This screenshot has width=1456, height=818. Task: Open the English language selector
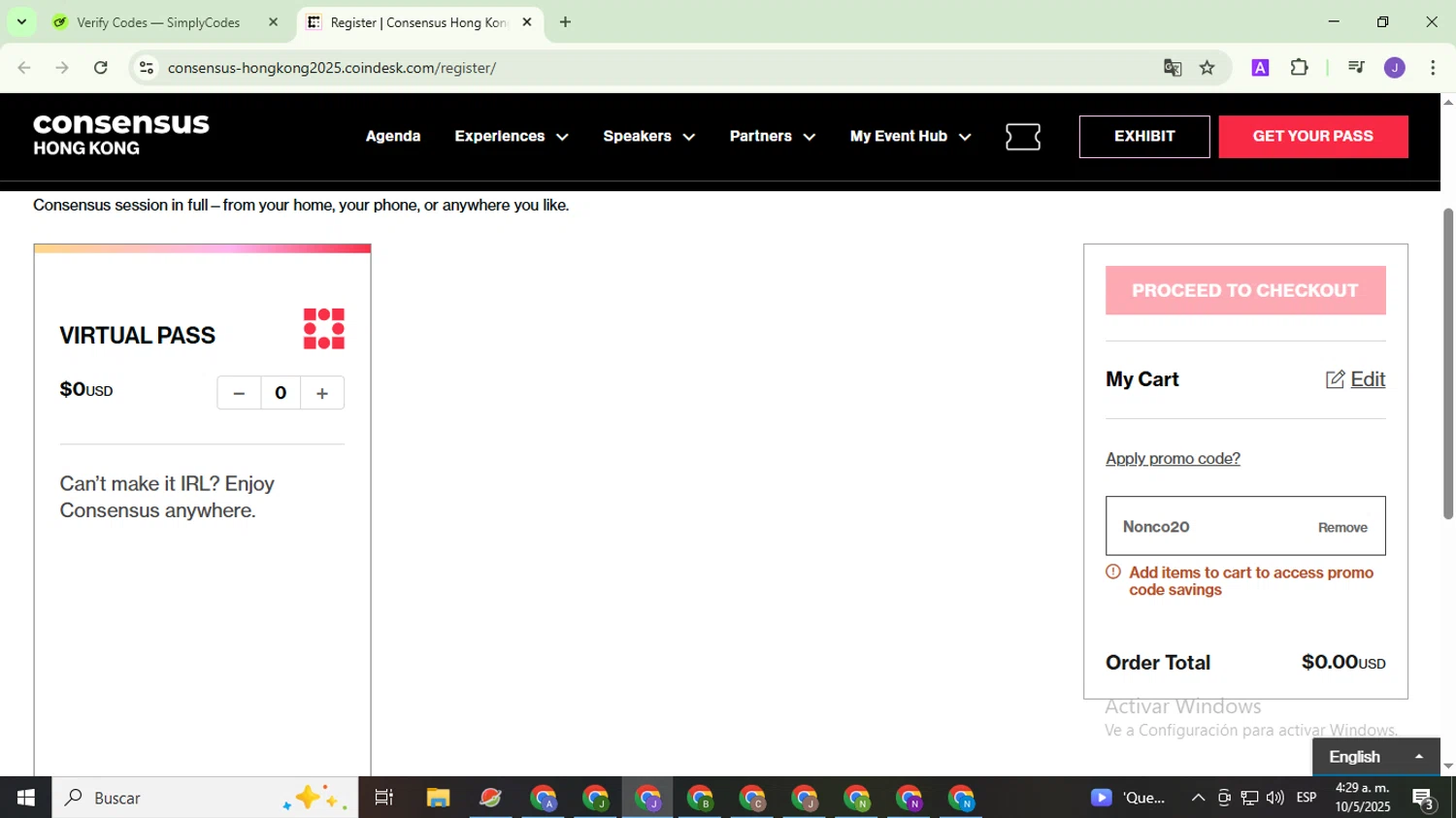1375,757
